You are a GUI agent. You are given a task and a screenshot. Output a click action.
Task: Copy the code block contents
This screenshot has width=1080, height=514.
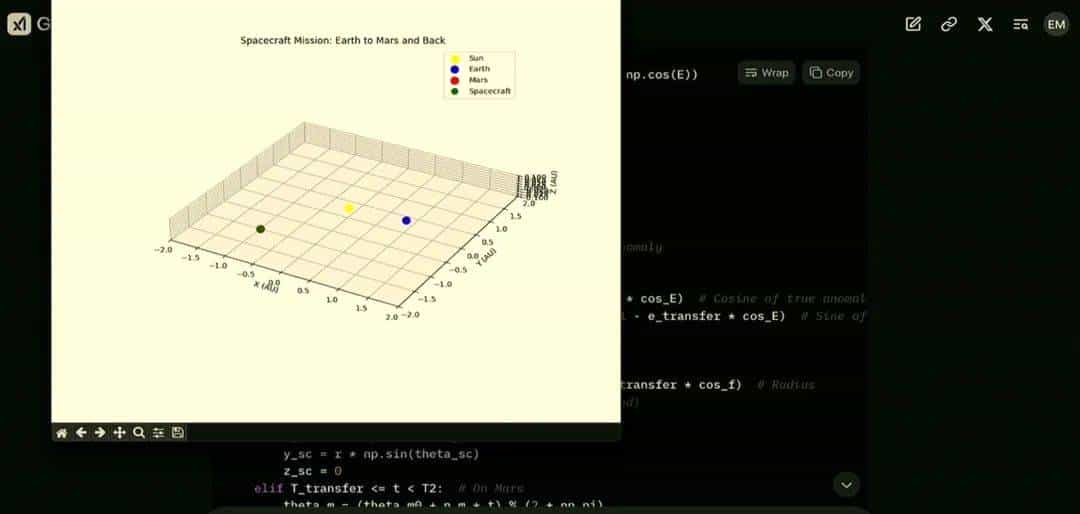[831, 72]
